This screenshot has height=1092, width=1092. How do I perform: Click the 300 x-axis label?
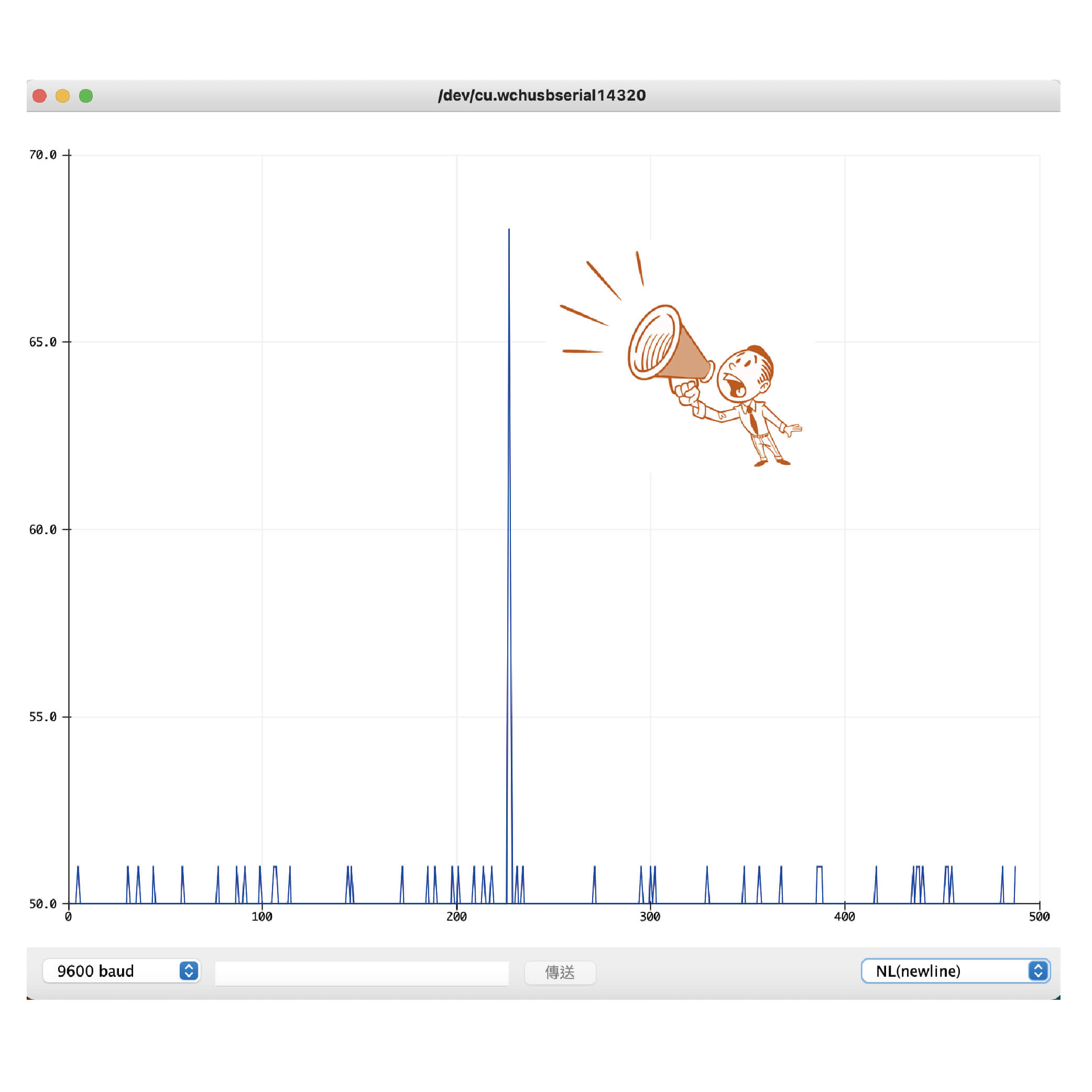[650, 917]
